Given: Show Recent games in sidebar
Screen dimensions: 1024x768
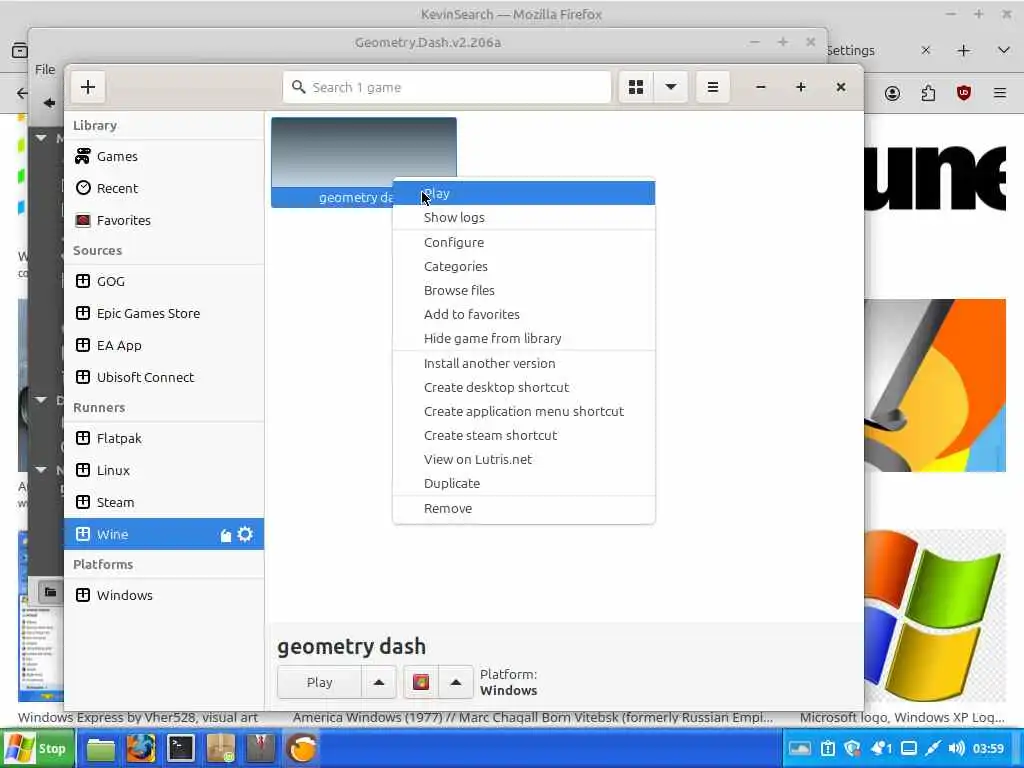Looking at the screenshot, I should coord(164,188).
